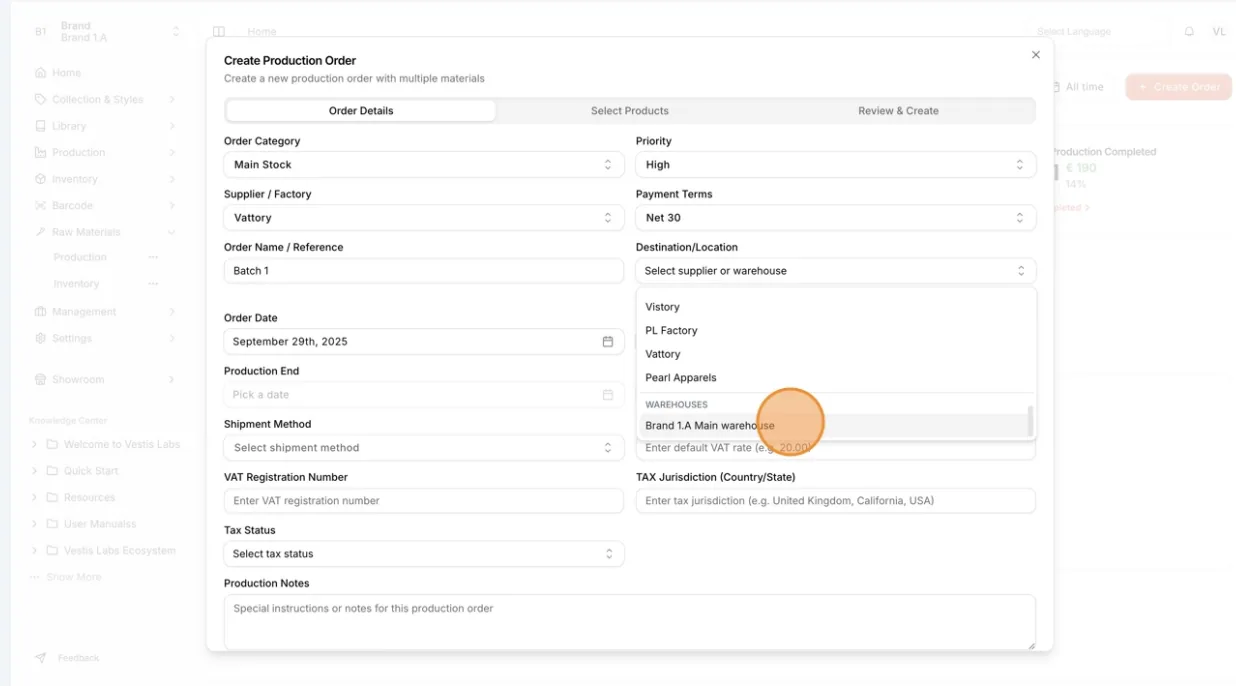
Task: Collapse Raw Materials section chevron
Action: coord(172,232)
